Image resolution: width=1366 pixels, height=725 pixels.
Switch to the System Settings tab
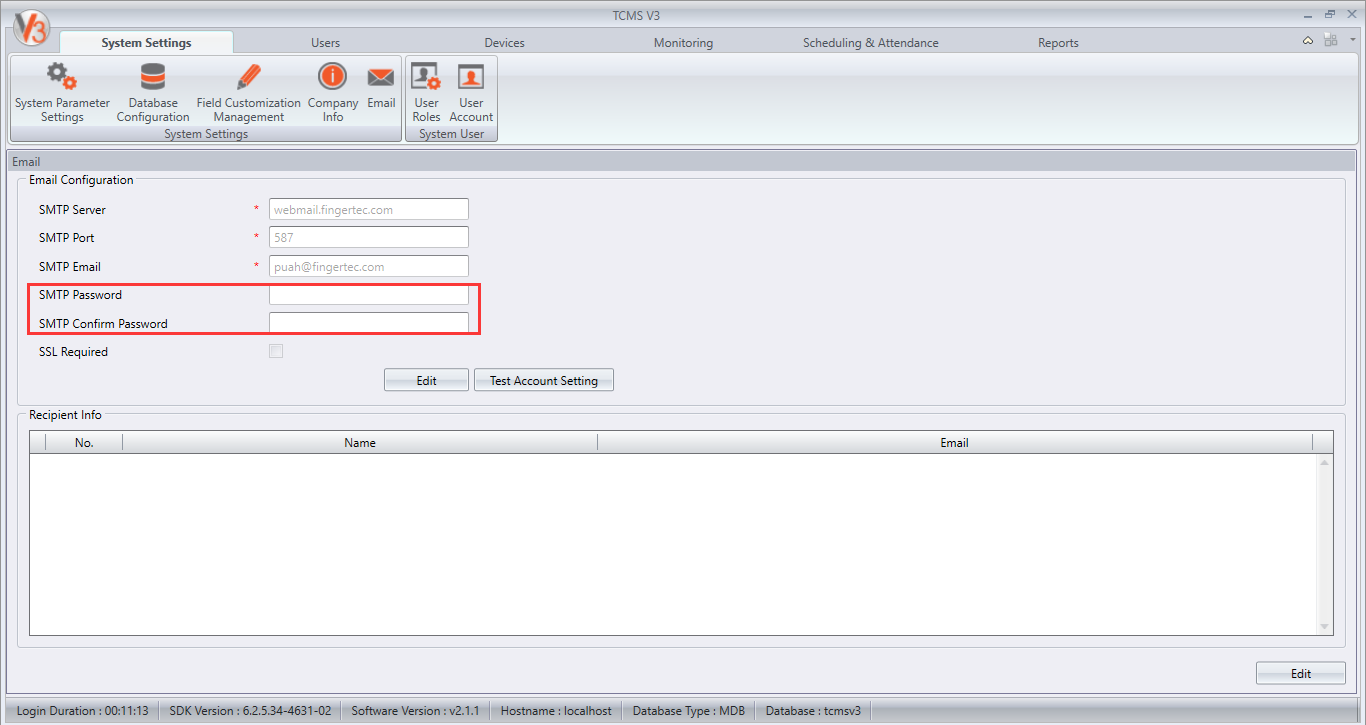point(146,43)
